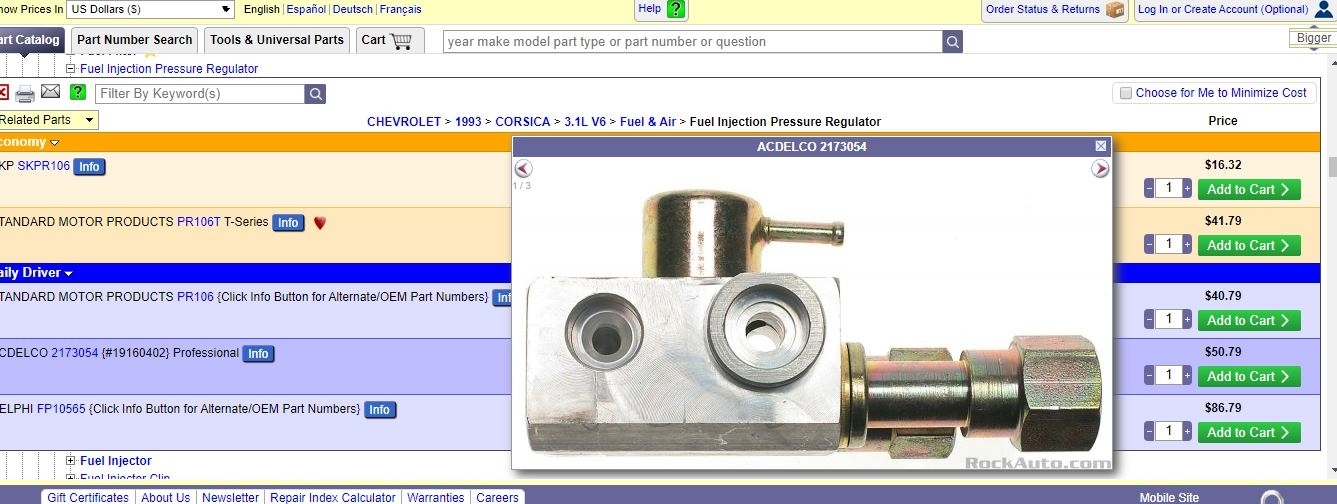1337x504 pixels.
Task: Click part number link FP10565
Action: tap(61, 409)
